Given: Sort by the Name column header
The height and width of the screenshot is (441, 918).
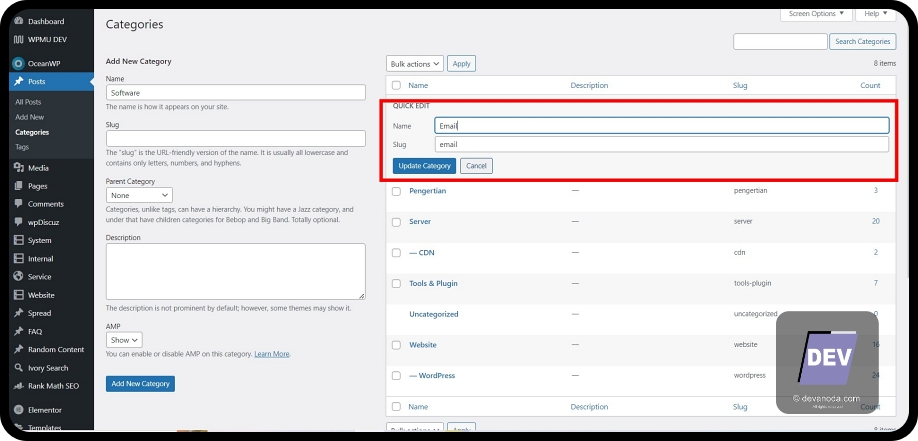Looking at the screenshot, I should tap(418, 86).
